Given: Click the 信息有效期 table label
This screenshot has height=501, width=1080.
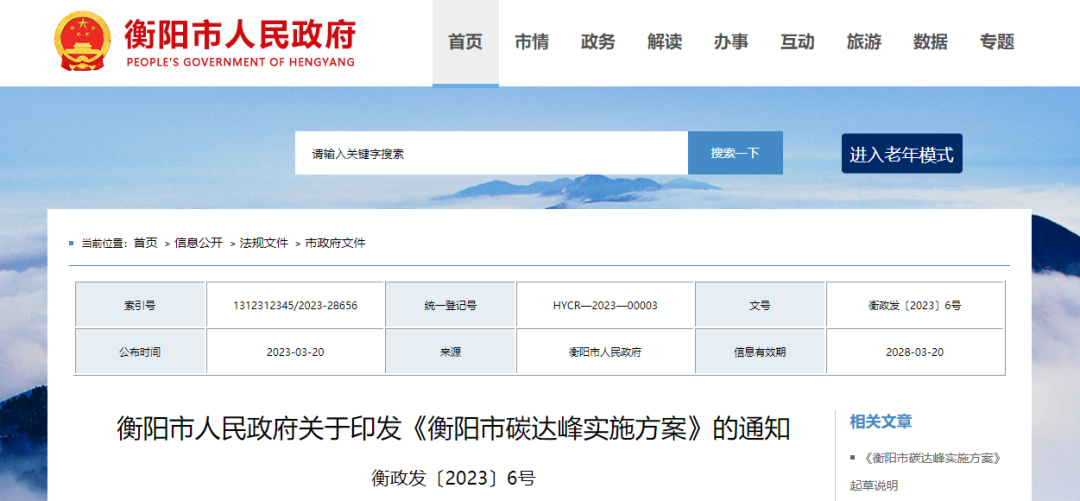Looking at the screenshot, I should click(x=760, y=352).
